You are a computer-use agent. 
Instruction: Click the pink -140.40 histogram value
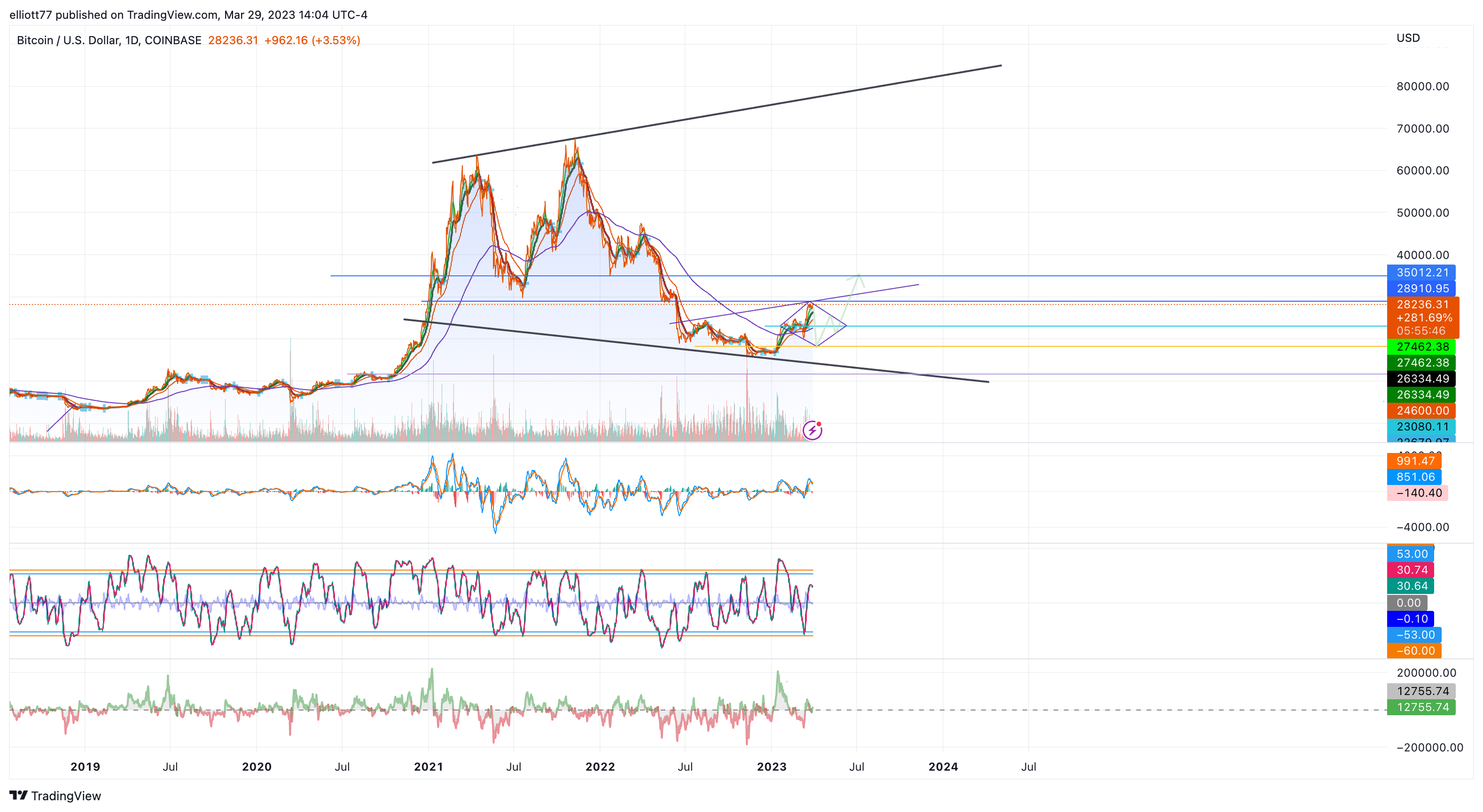[1417, 493]
